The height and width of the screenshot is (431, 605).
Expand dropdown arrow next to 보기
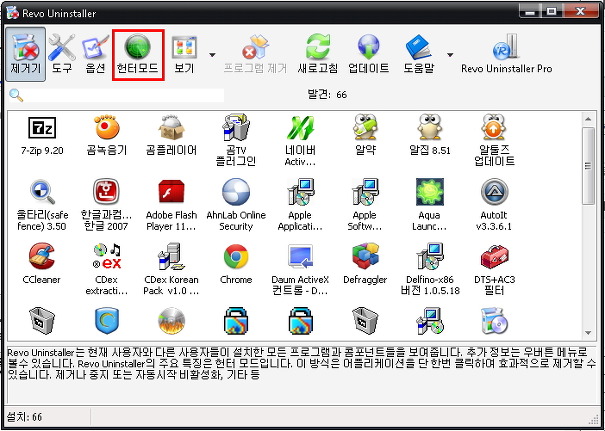(212, 55)
